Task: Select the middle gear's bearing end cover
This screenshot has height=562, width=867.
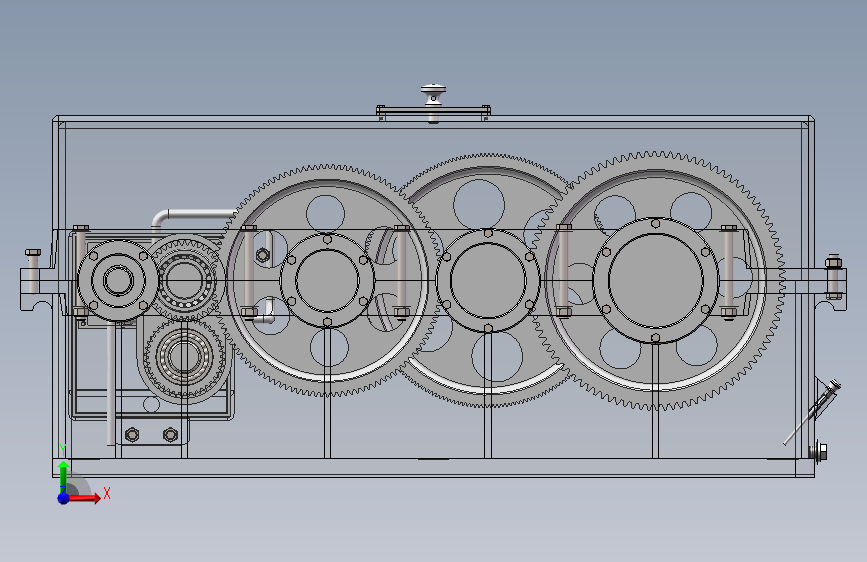Action: (x=488, y=280)
